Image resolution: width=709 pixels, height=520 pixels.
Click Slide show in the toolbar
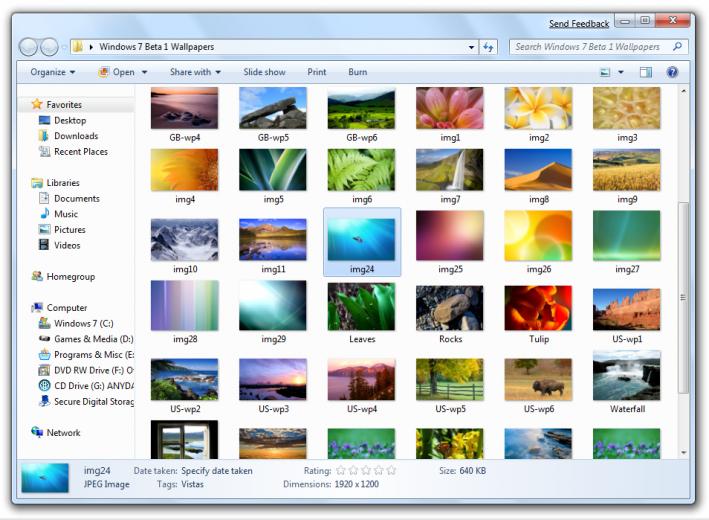[264, 72]
